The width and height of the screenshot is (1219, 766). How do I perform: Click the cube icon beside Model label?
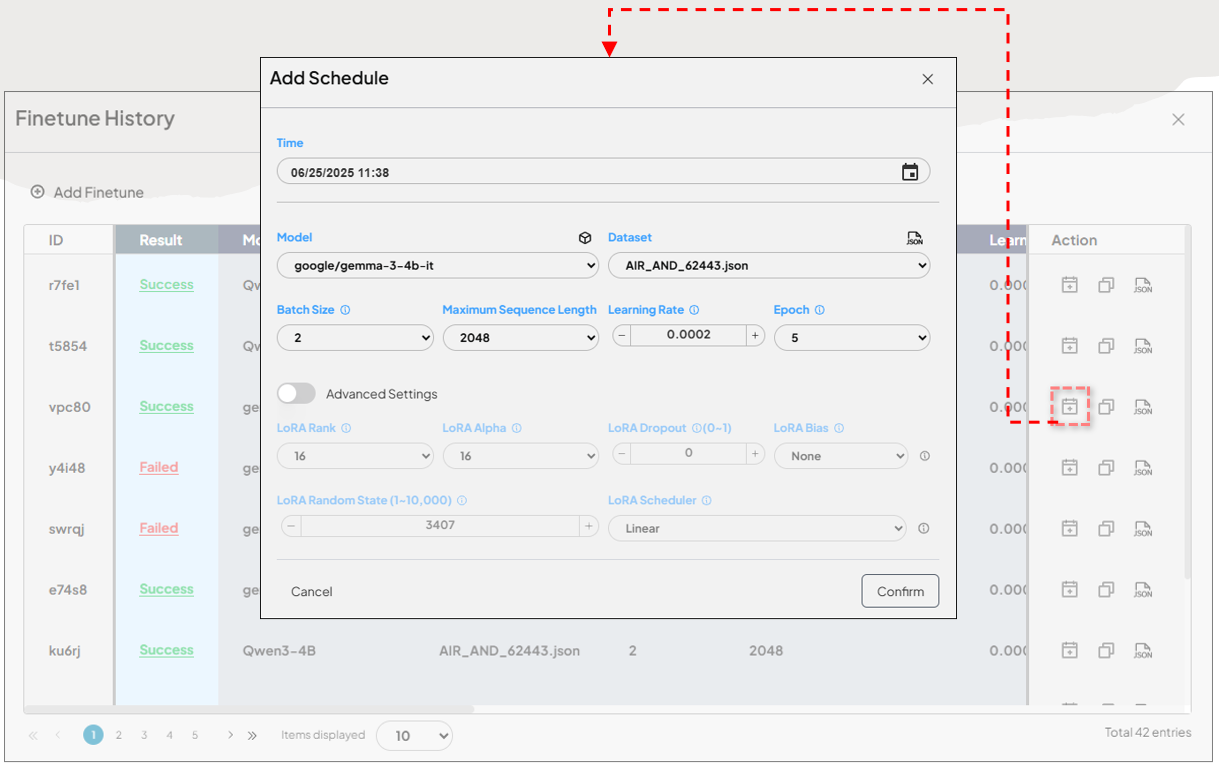[585, 238]
